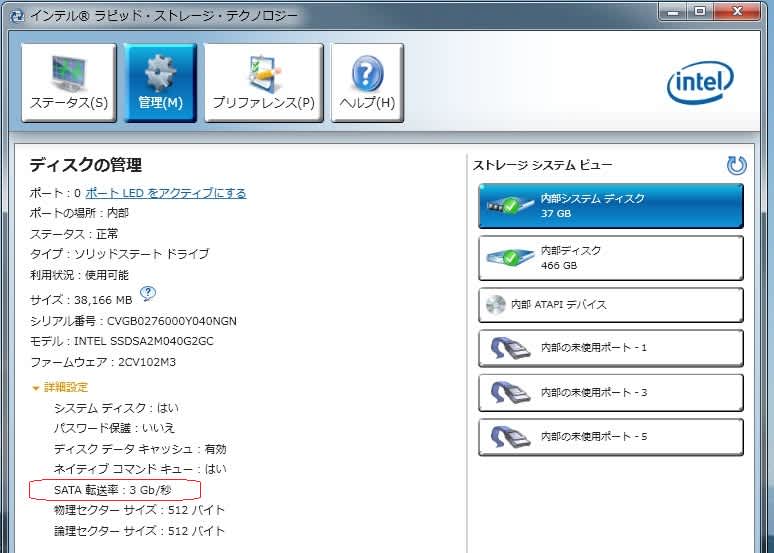Select 内部の未使用ポート - 3

pos(611,393)
